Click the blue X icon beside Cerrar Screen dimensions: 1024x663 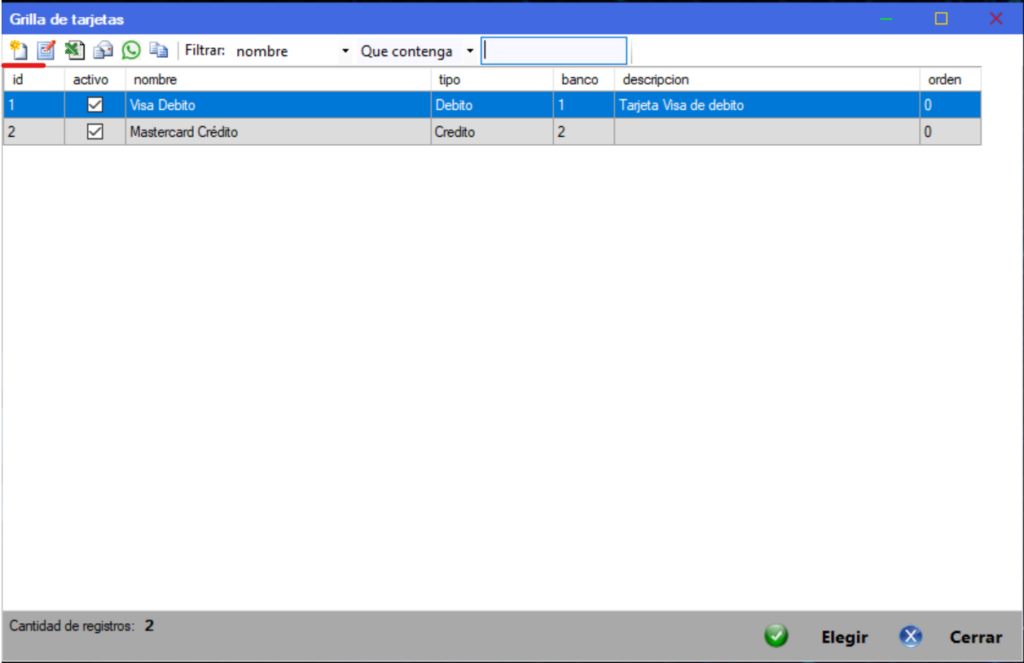point(910,636)
